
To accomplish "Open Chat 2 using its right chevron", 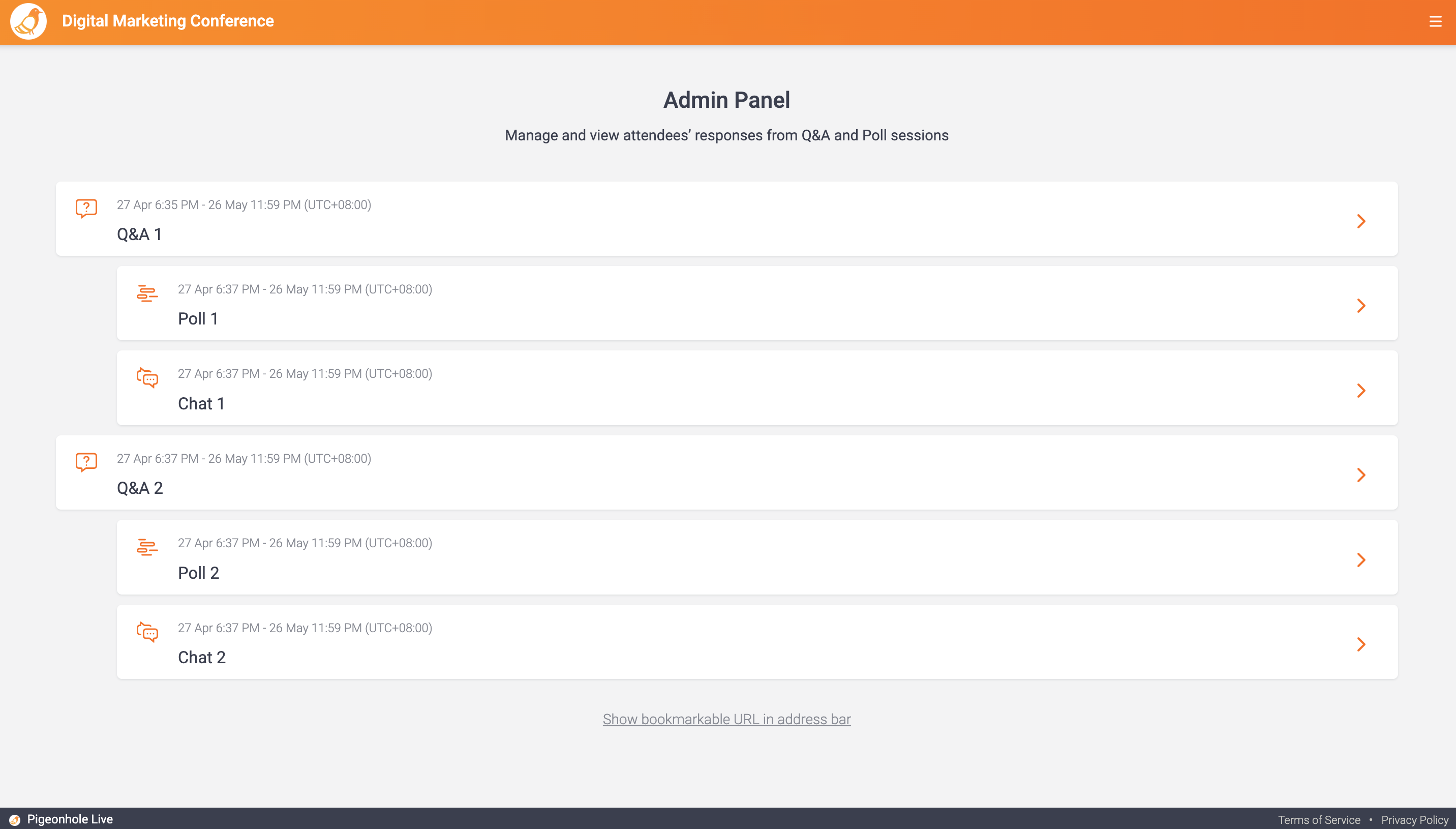I will (1361, 644).
